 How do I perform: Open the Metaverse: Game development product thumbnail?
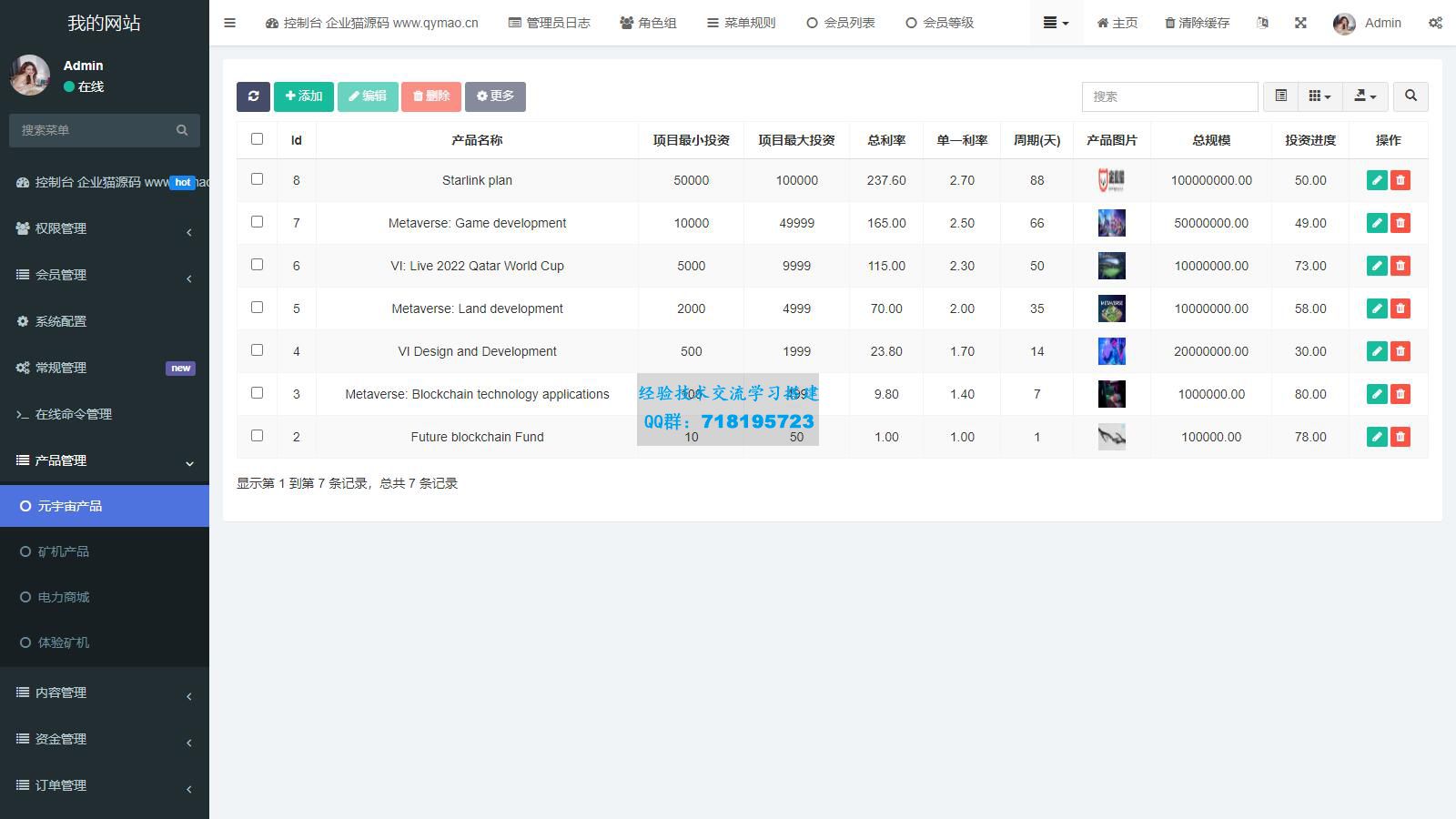[1111, 223]
